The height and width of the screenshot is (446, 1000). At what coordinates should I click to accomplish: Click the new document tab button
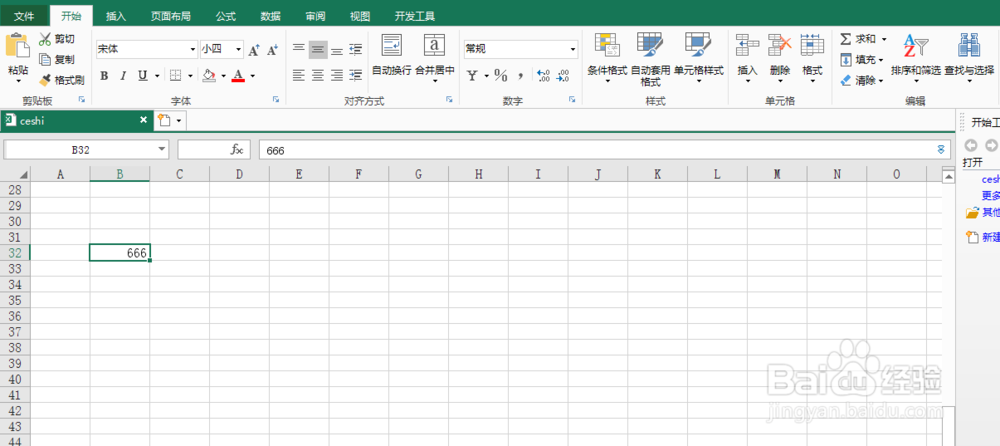(164, 120)
